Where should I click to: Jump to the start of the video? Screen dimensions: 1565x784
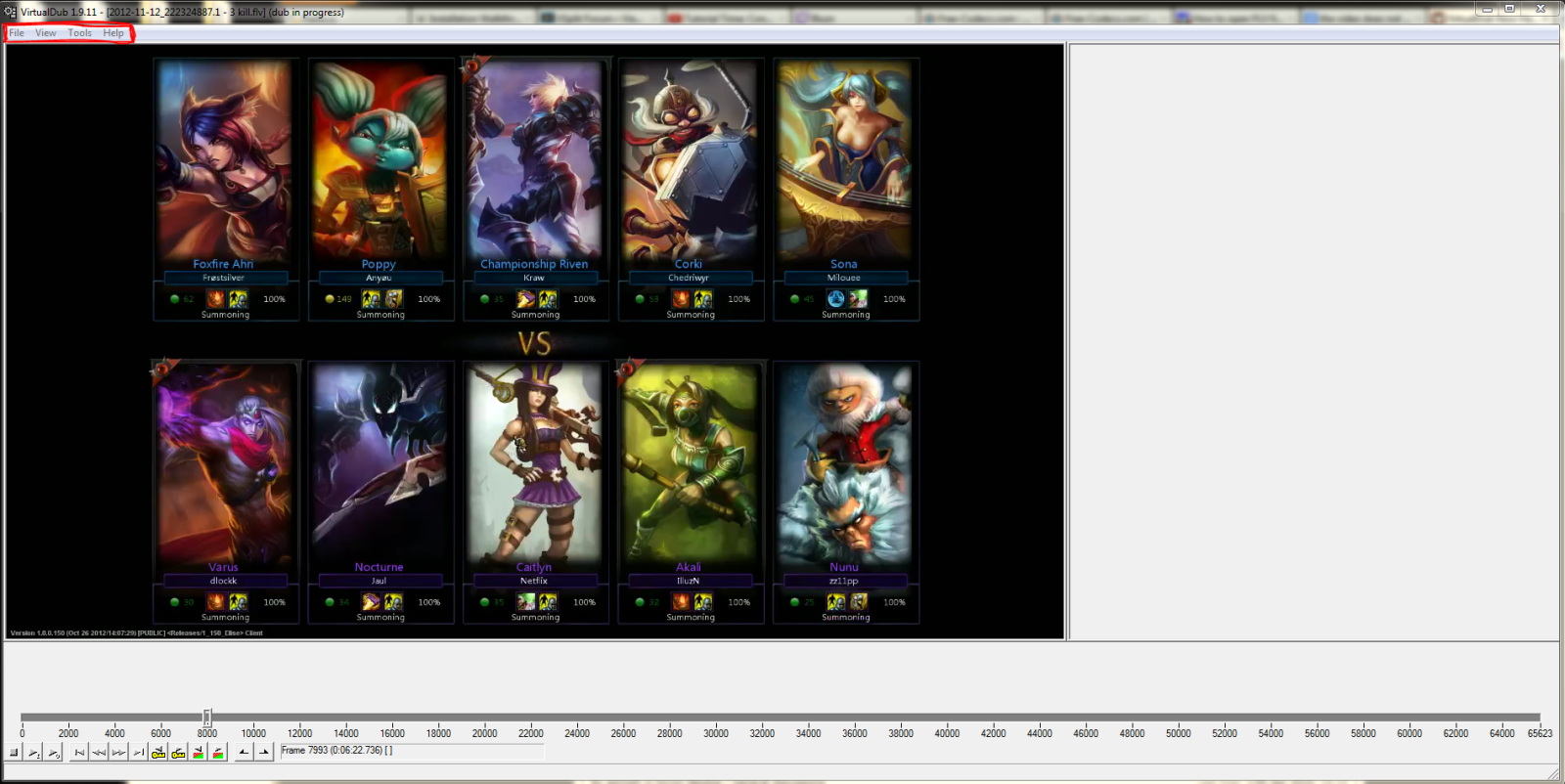tap(80, 752)
